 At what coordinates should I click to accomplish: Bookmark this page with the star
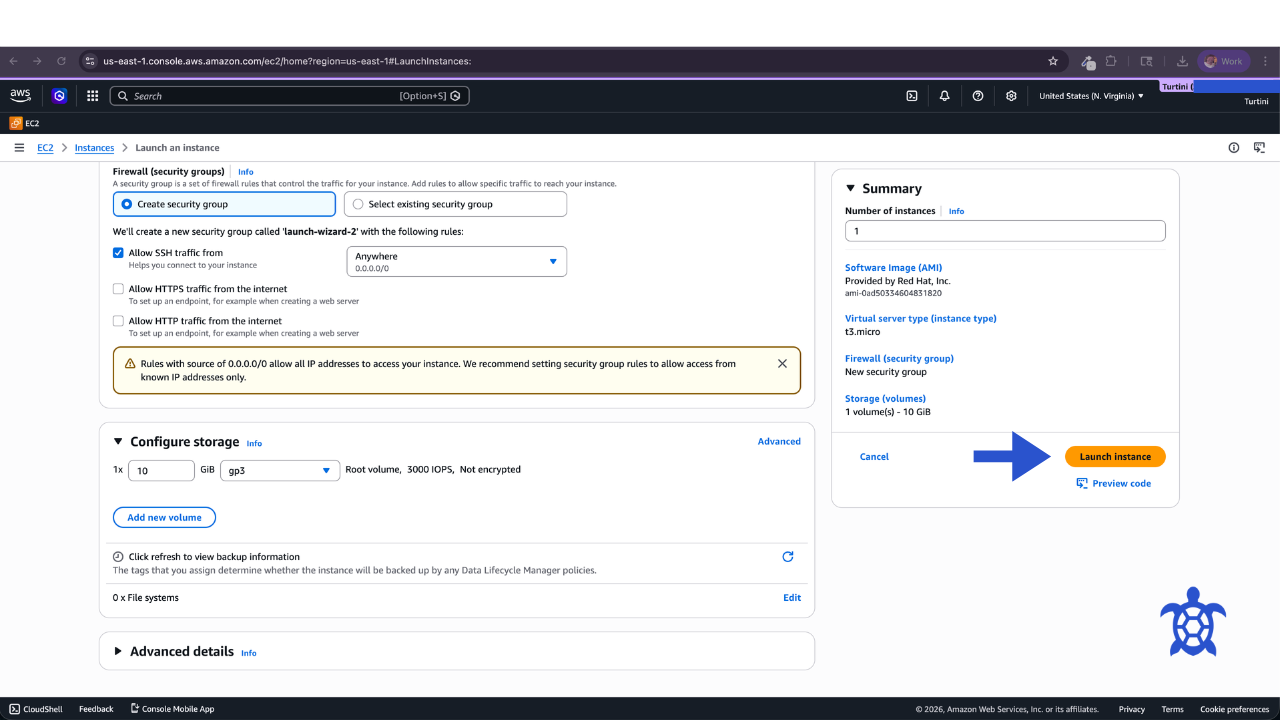tap(1053, 61)
